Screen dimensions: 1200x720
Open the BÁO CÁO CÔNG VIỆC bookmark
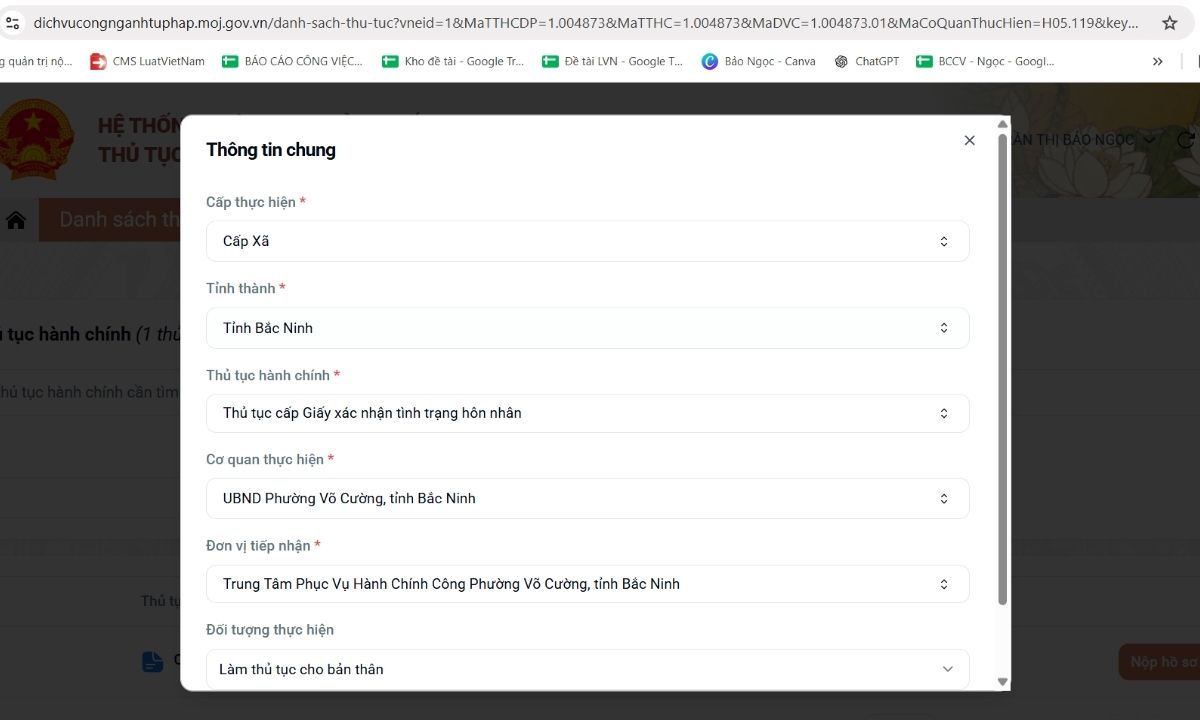click(x=293, y=61)
